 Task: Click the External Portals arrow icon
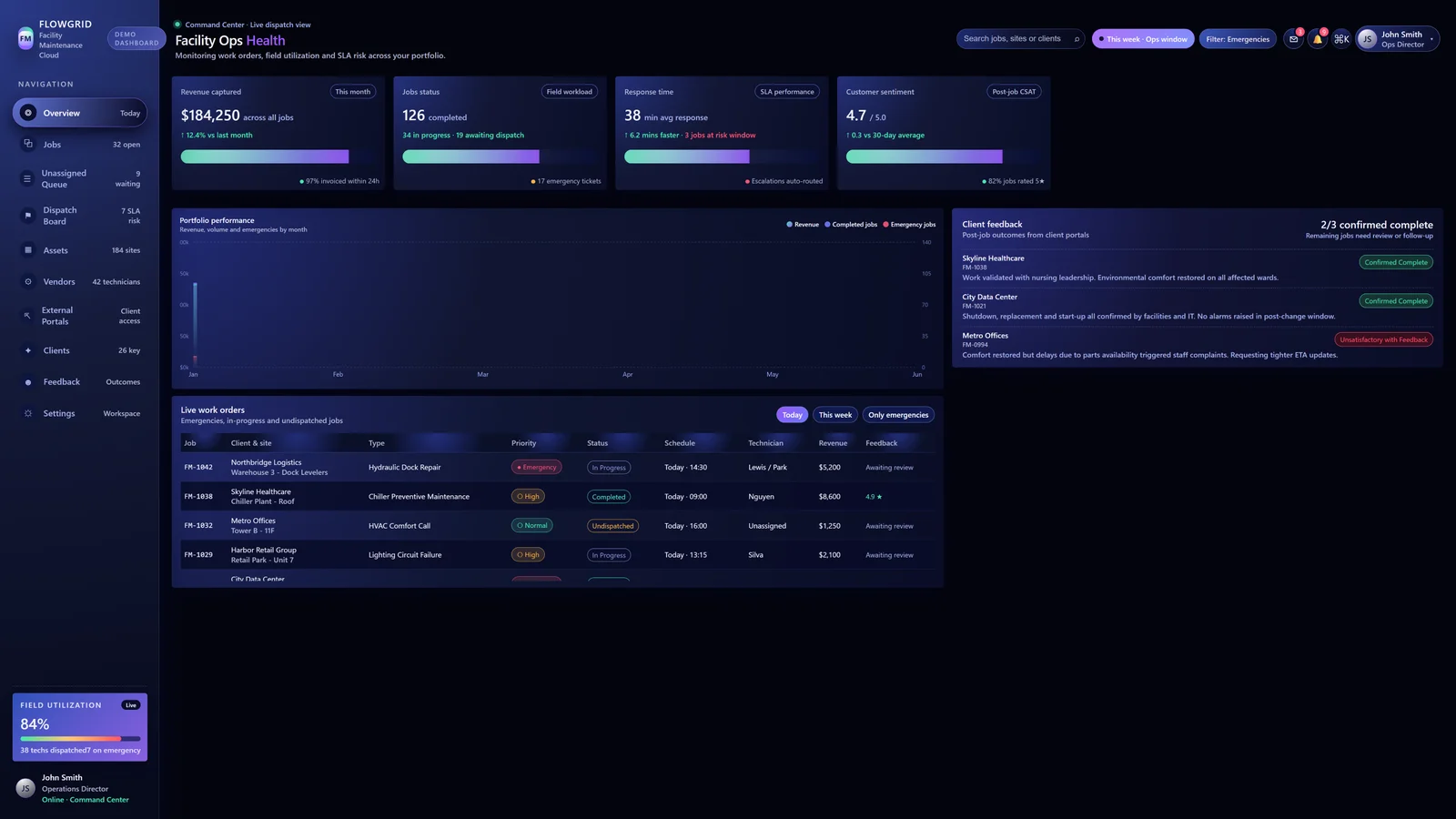(28, 316)
